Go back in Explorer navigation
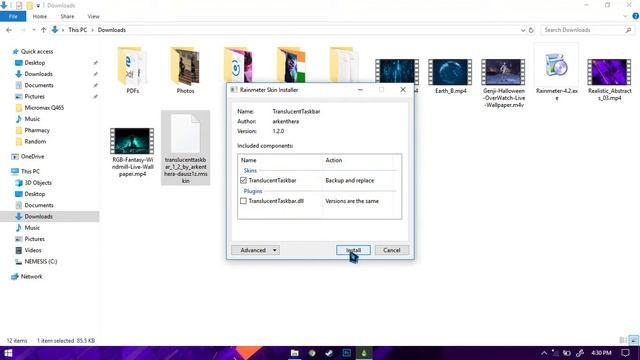 click(x=9, y=30)
